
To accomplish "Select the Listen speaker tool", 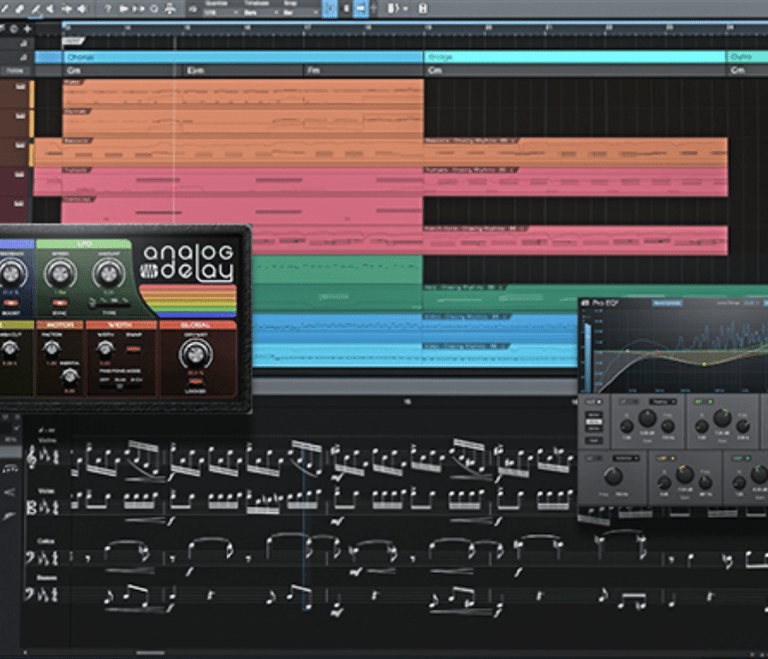I will 82,8.
